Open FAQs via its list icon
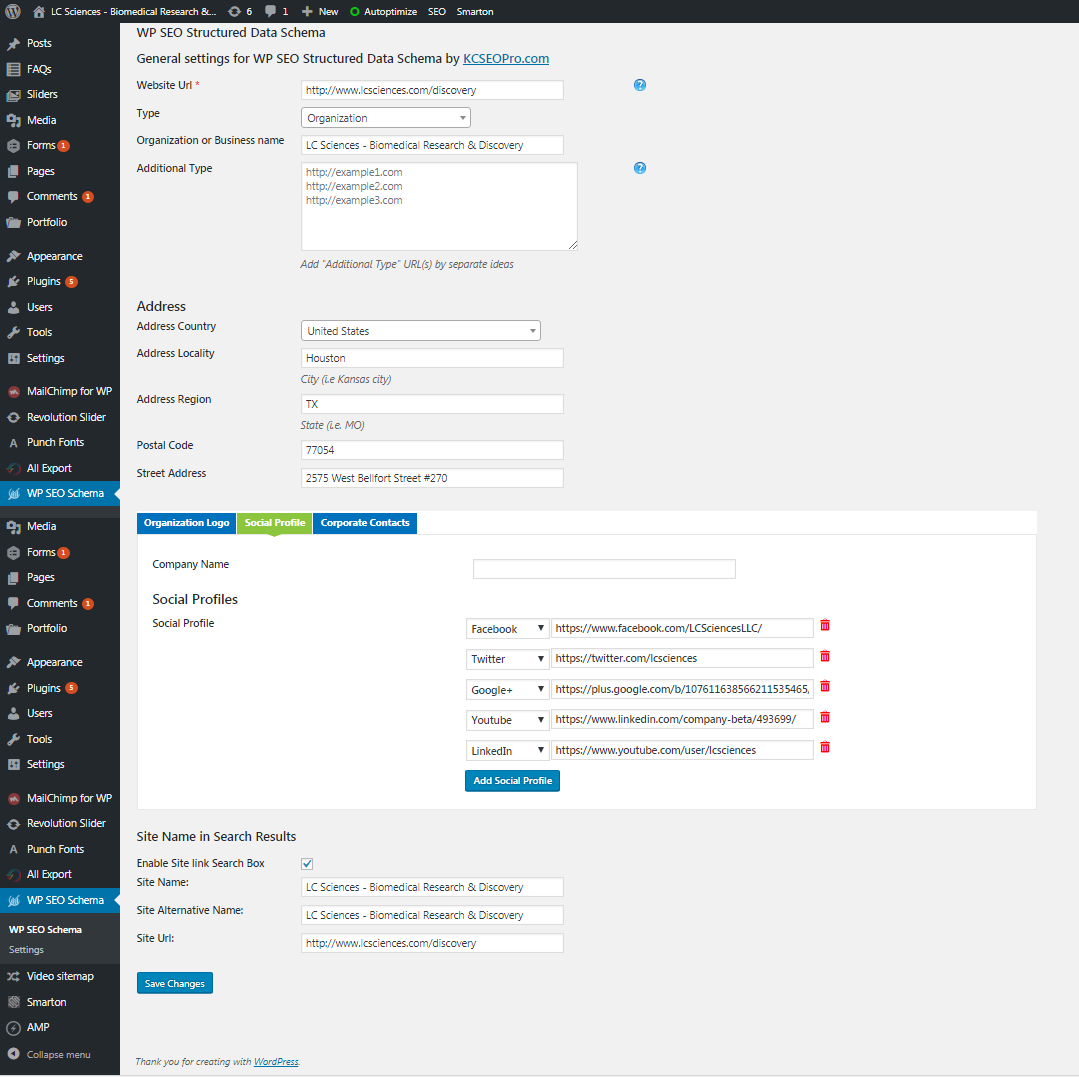The width and height of the screenshot is (1079, 1077). pos(13,70)
